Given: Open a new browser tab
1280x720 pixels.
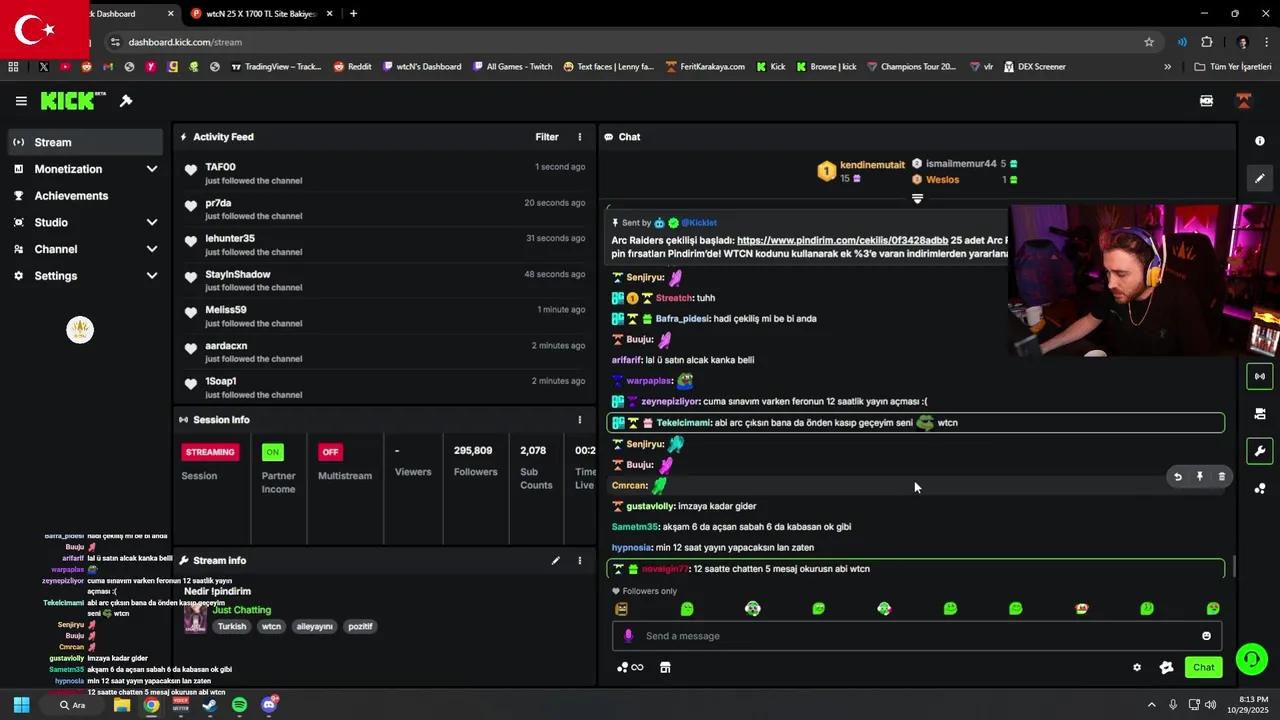Looking at the screenshot, I should pos(353,14).
